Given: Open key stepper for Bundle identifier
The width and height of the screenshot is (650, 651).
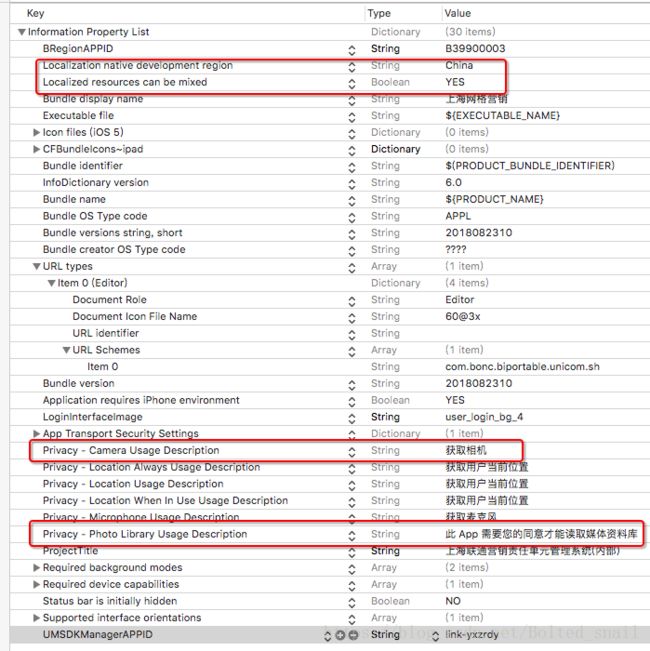Looking at the screenshot, I should point(352,167).
